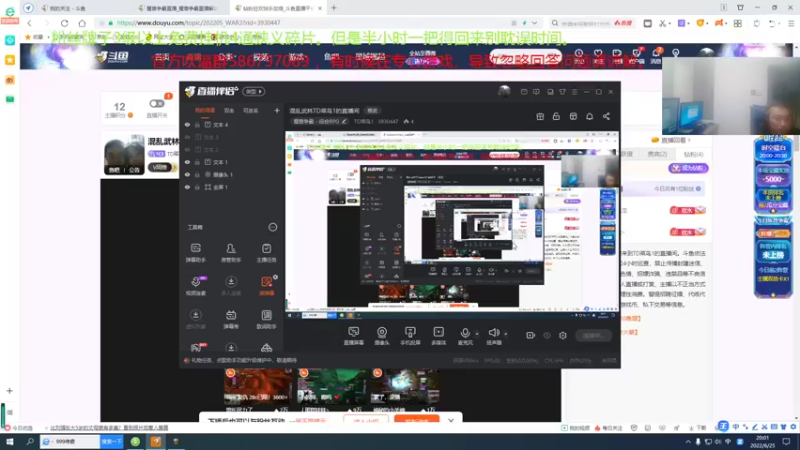This screenshot has height=450, width=800.
Task: Add a 多媒体 media source
Action: coord(438,336)
